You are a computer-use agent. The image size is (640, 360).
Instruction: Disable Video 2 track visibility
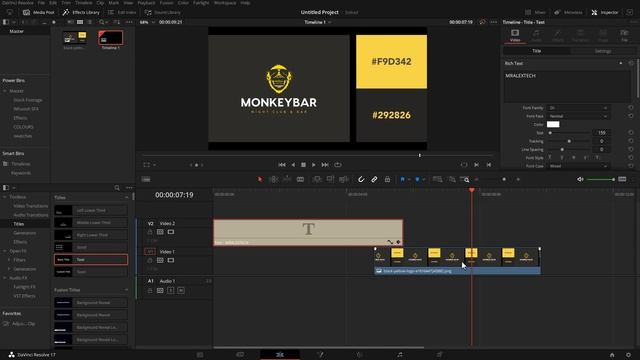[171, 232]
